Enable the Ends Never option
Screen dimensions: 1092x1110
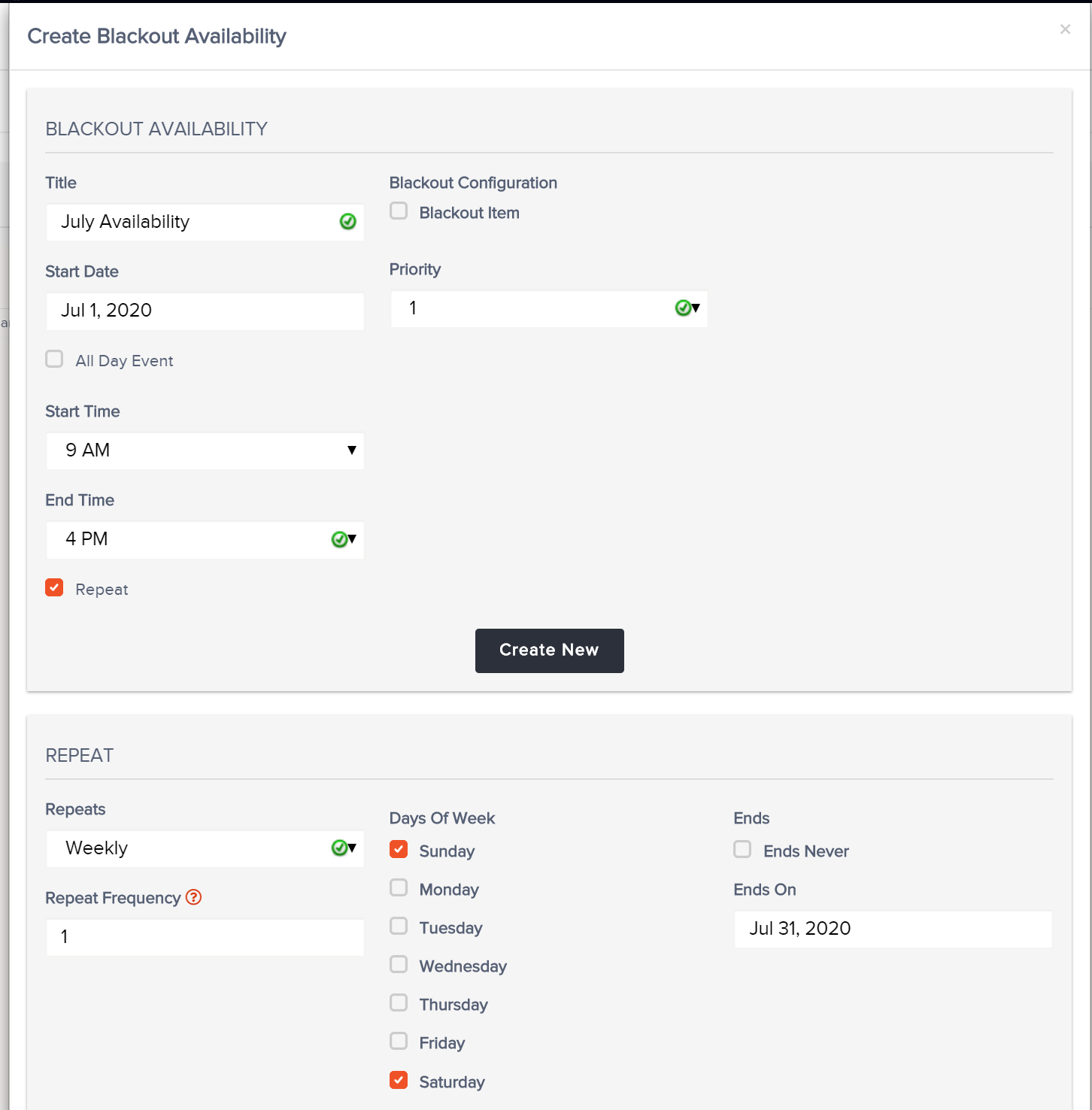point(742,850)
